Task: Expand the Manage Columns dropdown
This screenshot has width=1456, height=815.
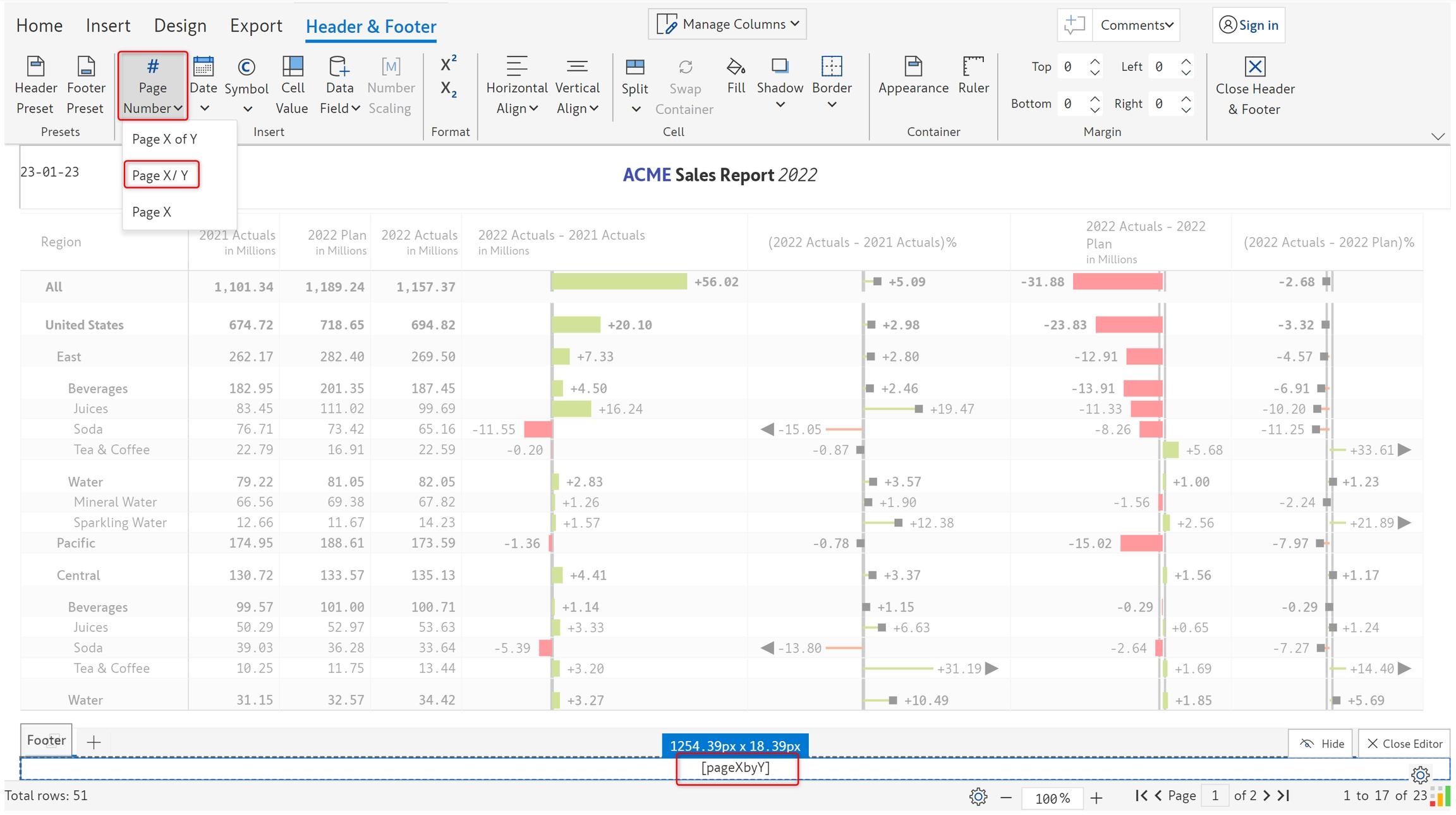Action: (727, 24)
